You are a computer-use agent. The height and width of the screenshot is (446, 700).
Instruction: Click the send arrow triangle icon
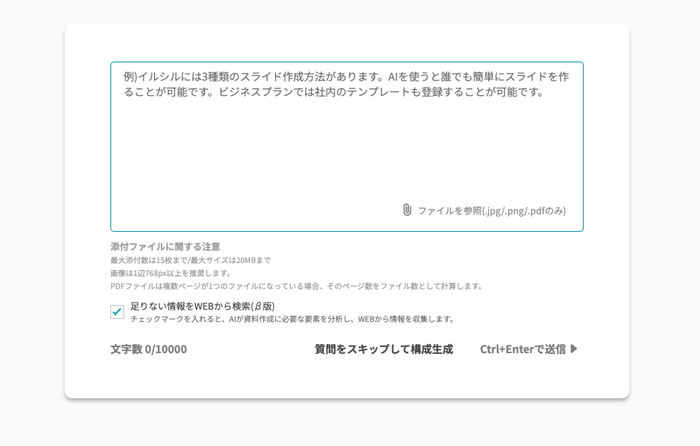574,349
